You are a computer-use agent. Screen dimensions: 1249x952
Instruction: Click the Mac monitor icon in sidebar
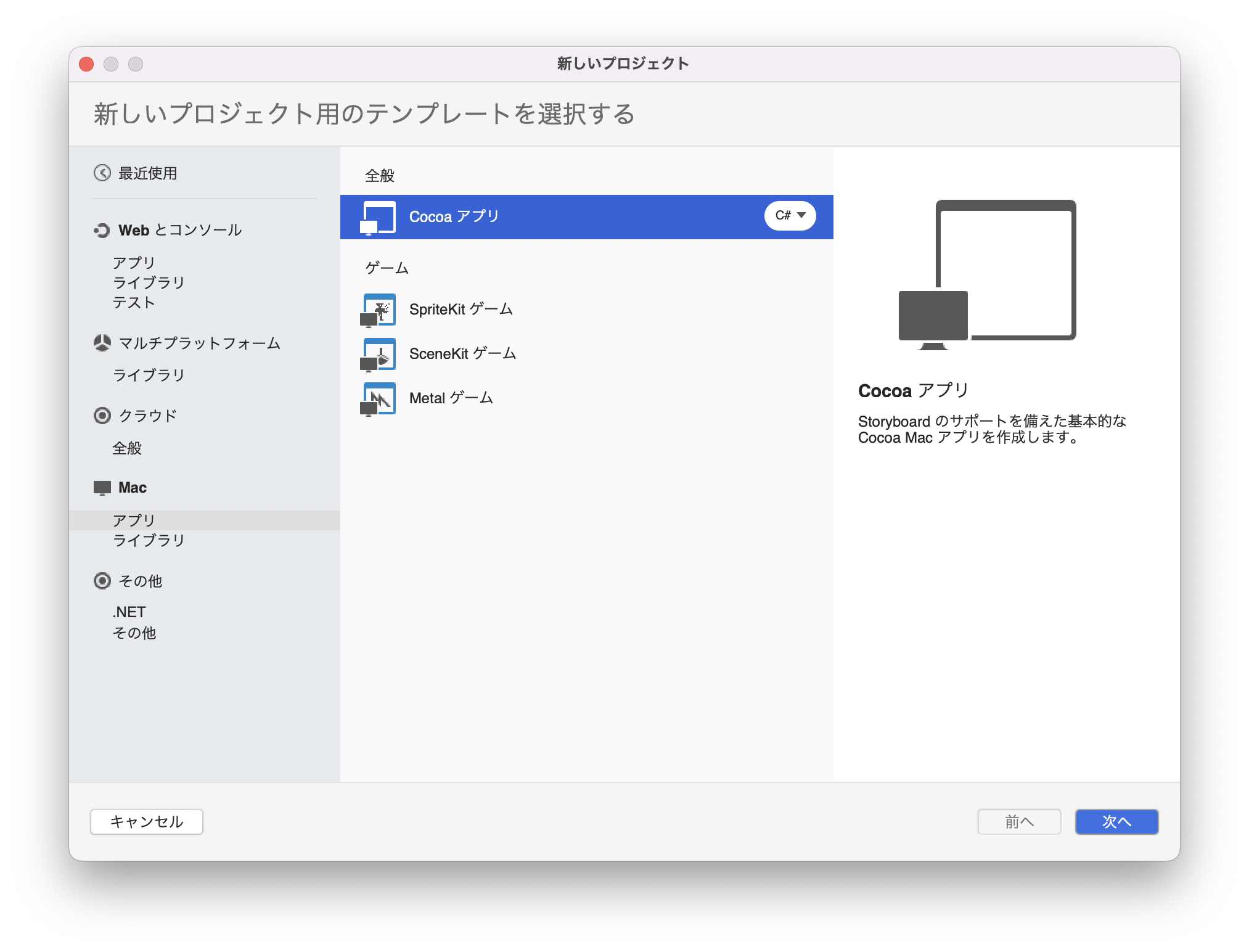click(x=102, y=488)
